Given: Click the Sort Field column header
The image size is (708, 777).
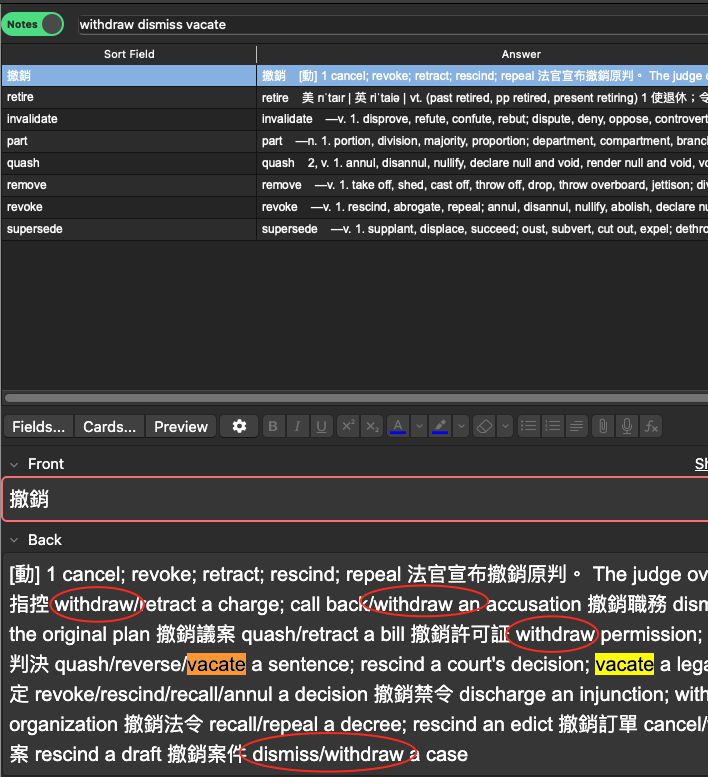Looking at the screenshot, I should 129,54.
